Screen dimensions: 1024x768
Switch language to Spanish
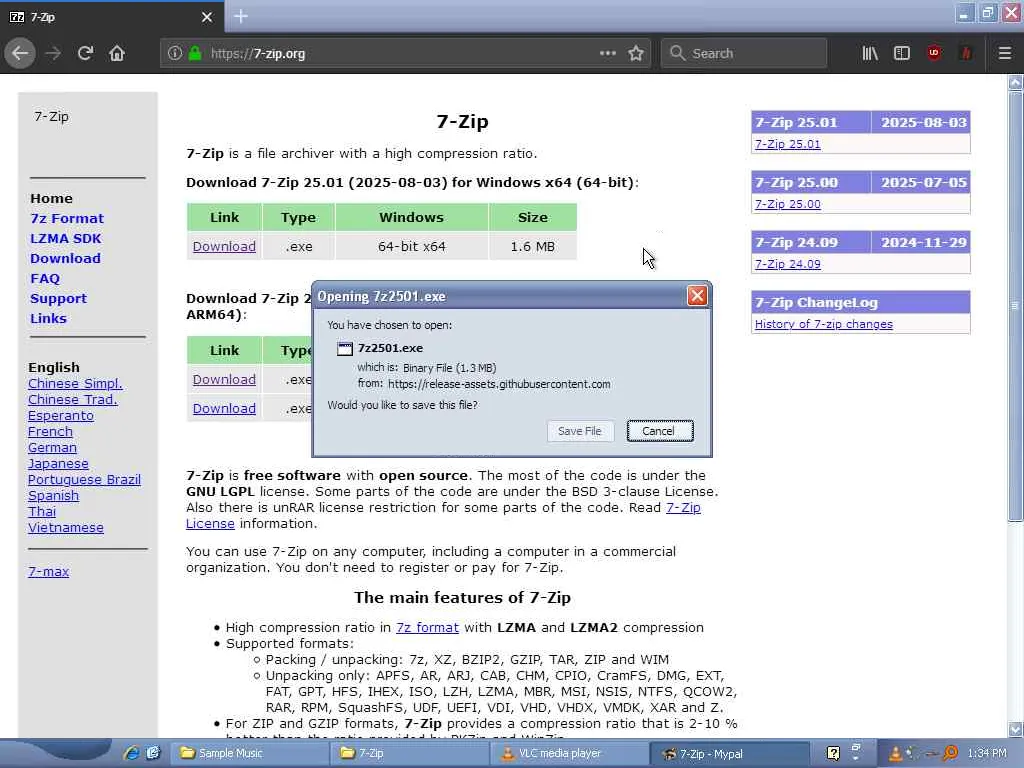coord(54,496)
